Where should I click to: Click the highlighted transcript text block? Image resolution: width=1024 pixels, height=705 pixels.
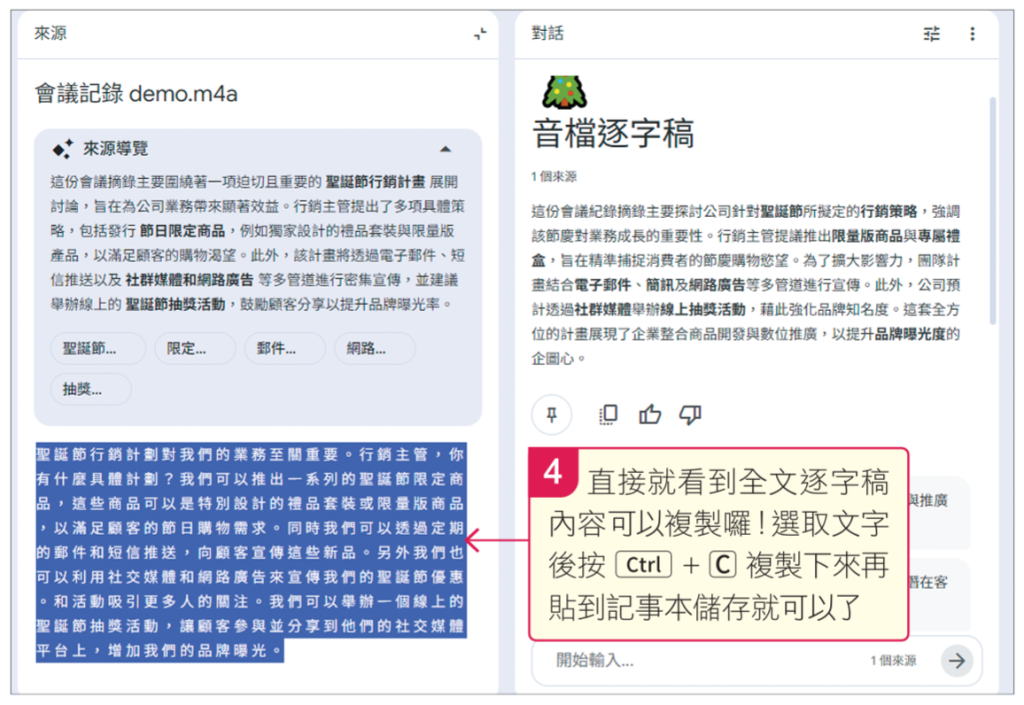[251, 552]
